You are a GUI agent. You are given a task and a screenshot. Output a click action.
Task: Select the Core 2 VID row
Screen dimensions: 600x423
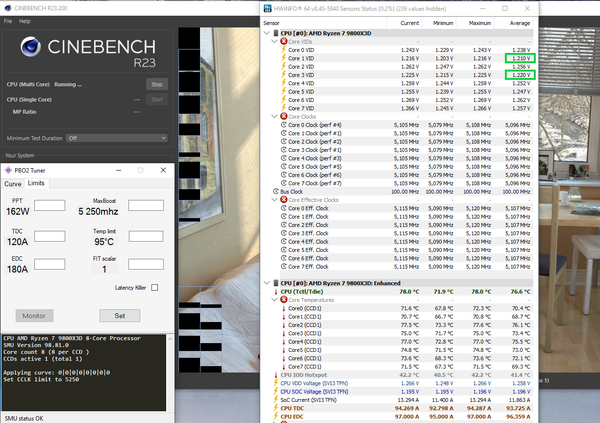coord(406,67)
